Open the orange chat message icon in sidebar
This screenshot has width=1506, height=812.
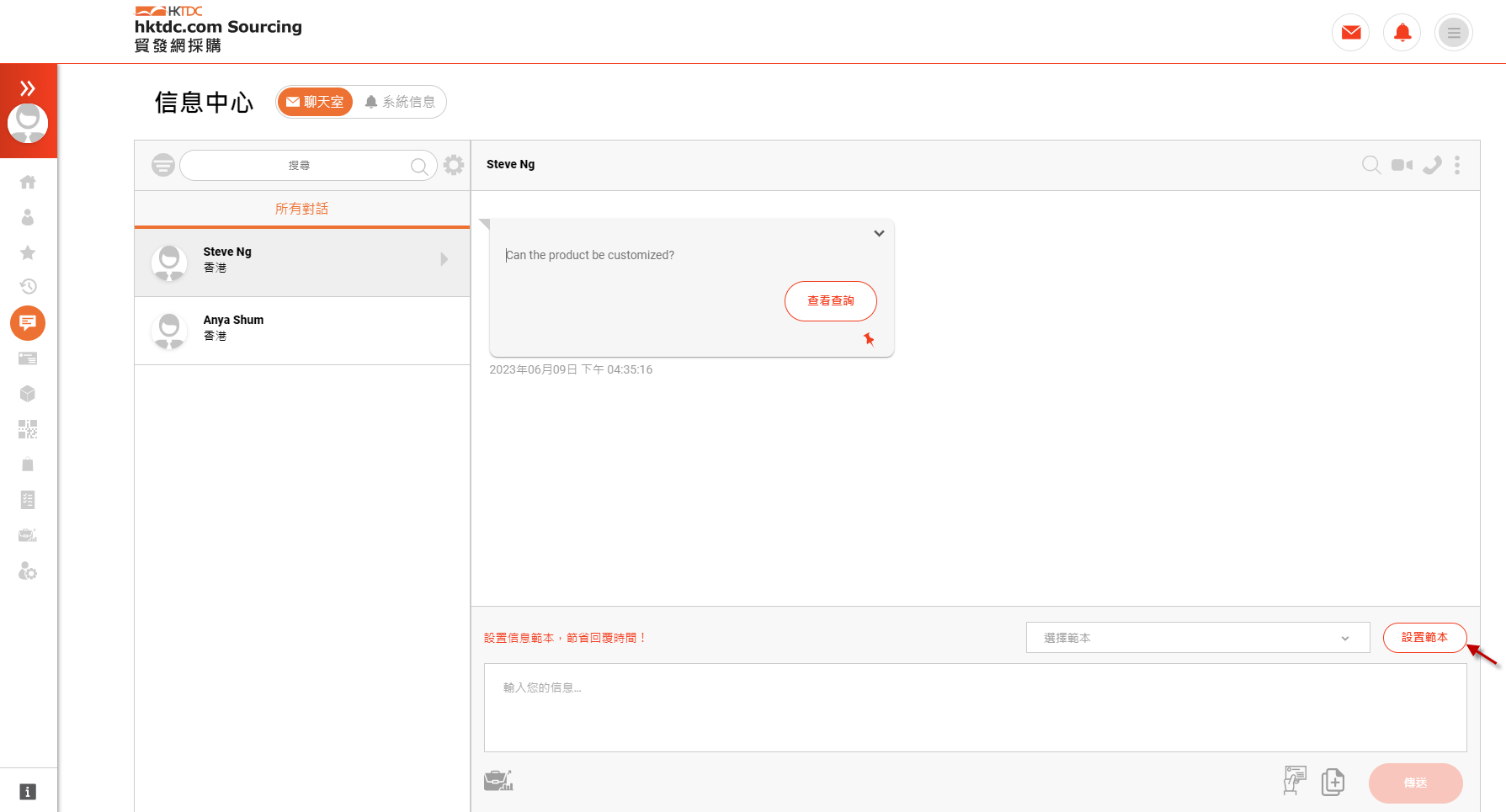pyautogui.click(x=28, y=323)
